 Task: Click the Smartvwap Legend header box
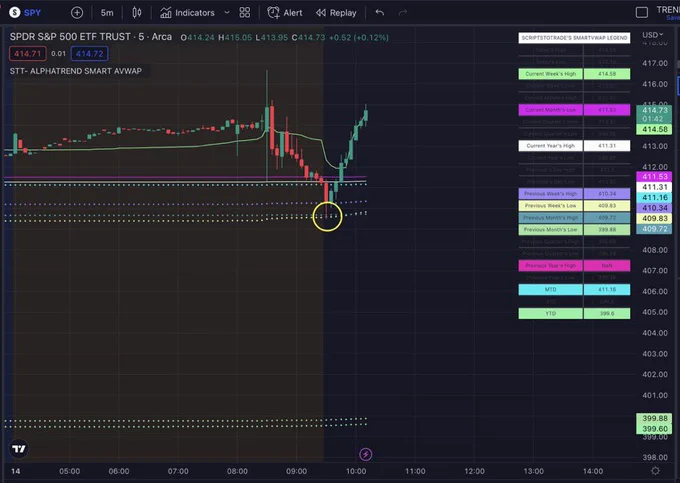(x=574, y=38)
